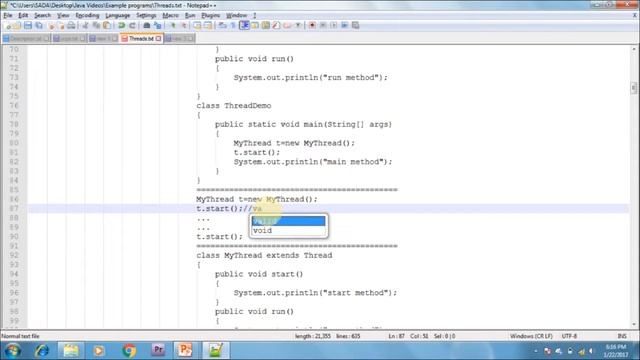This screenshot has height=360, width=640.
Task: Click the Cut scissors icon
Action: coord(85,25)
